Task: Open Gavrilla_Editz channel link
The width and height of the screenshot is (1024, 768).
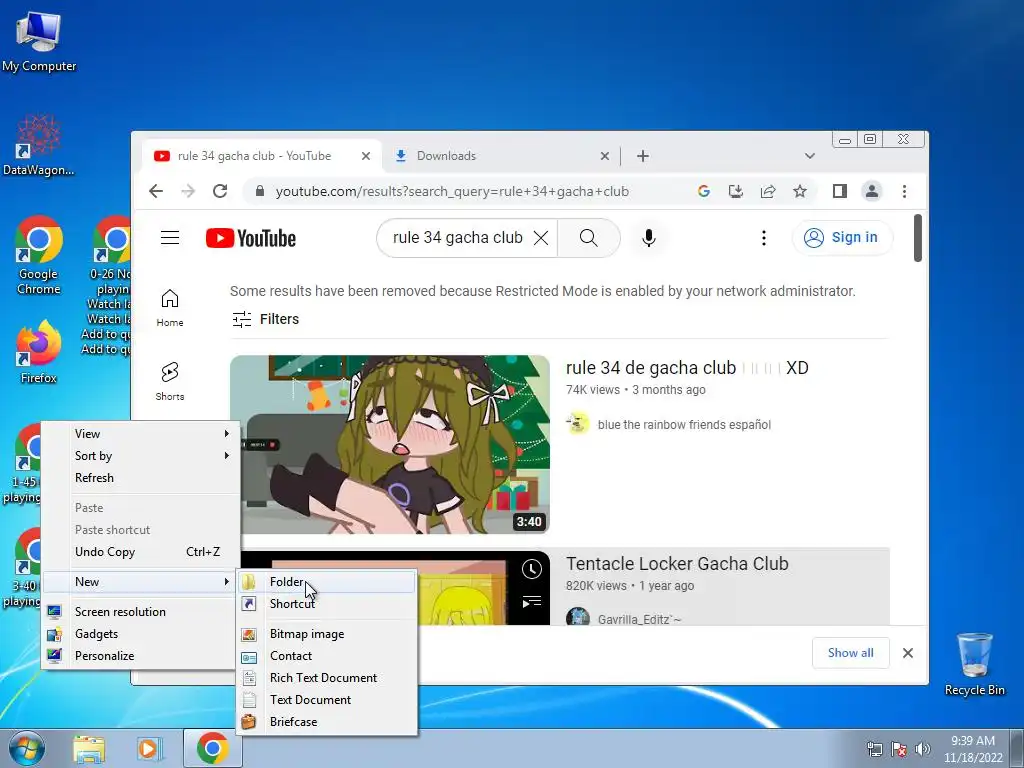Action: [x=639, y=618]
